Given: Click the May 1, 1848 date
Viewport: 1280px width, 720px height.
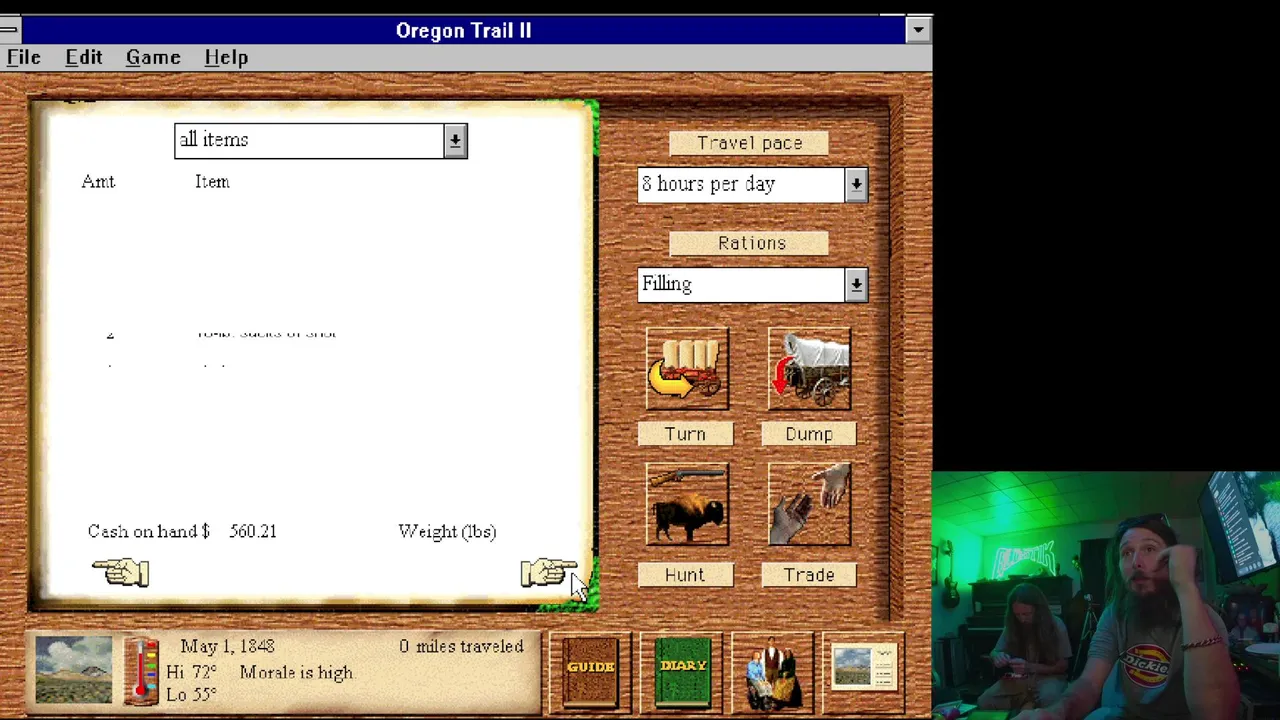Looking at the screenshot, I should point(227,647).
